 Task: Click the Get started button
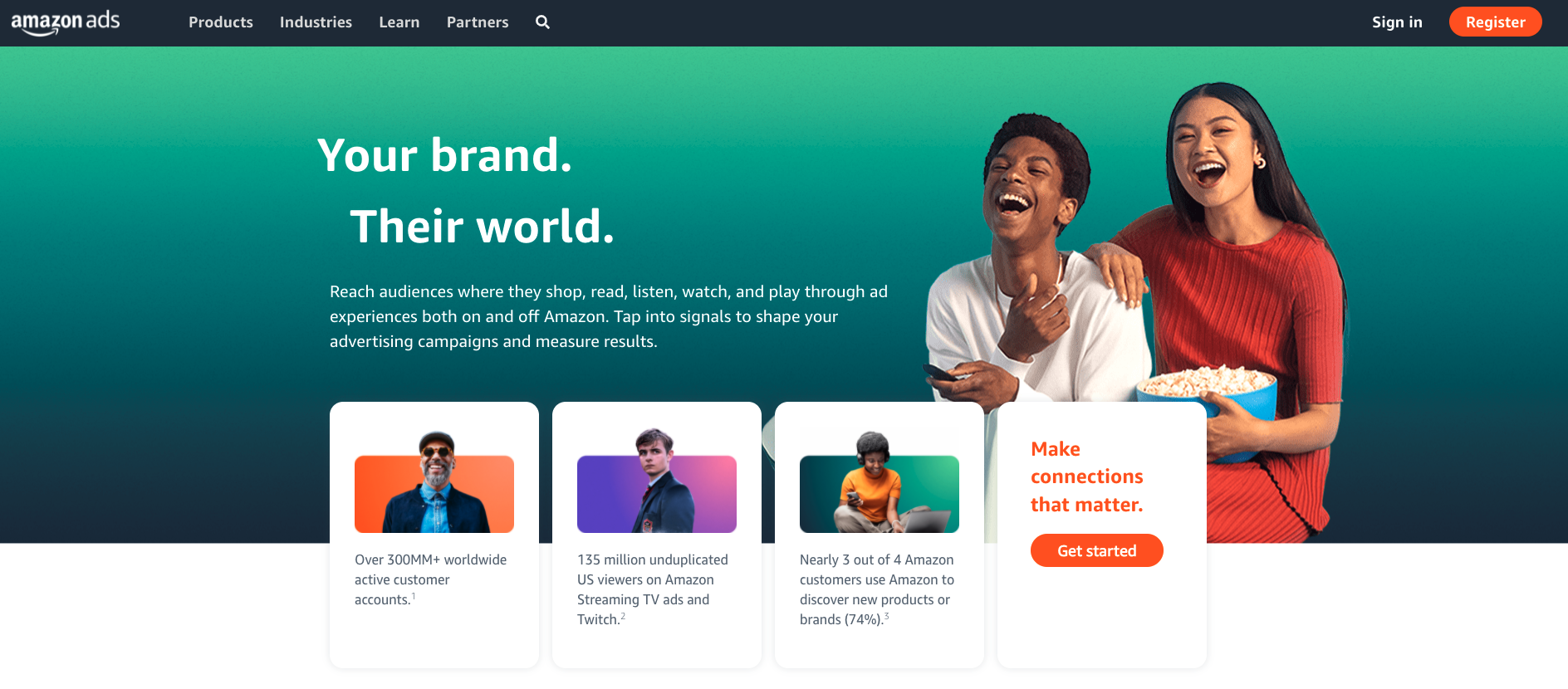pos(1096,550)
